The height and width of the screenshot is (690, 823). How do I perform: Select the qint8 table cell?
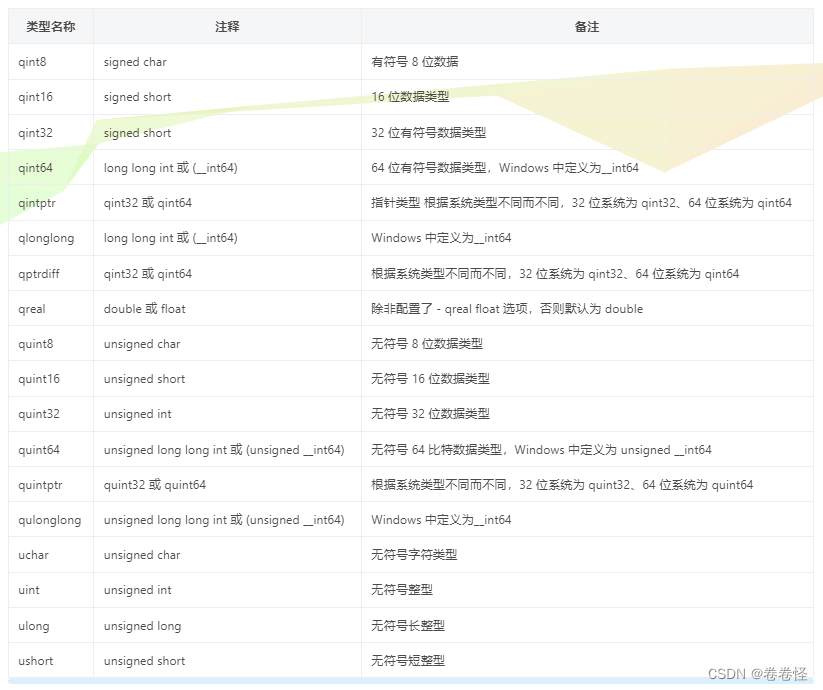pyautogui.click(x=31, y=62)
